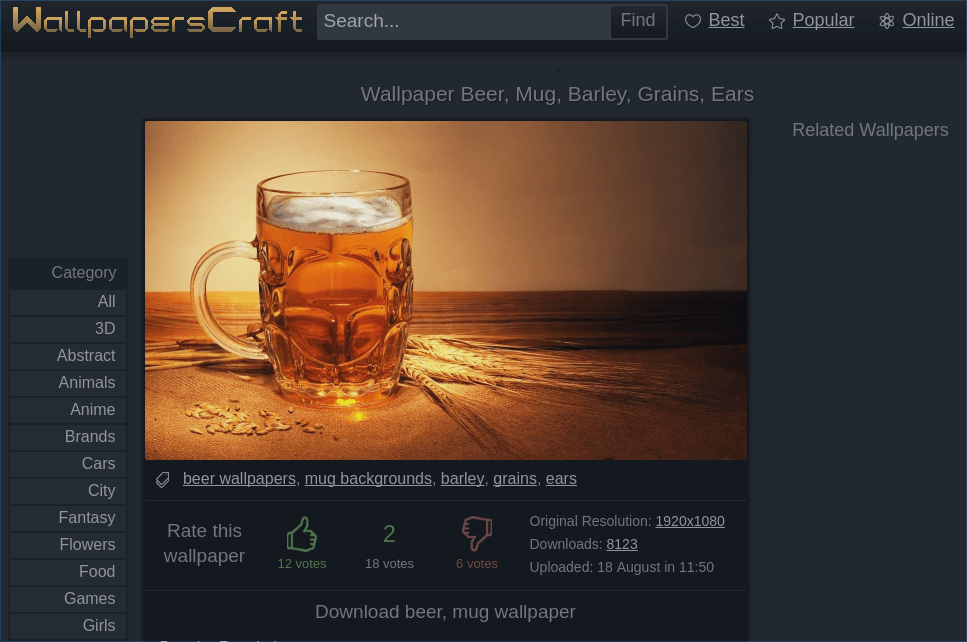Click the tag icon beside the tag list
The image size is (967, 642).
pyautogui.click(x=162, y=479)
